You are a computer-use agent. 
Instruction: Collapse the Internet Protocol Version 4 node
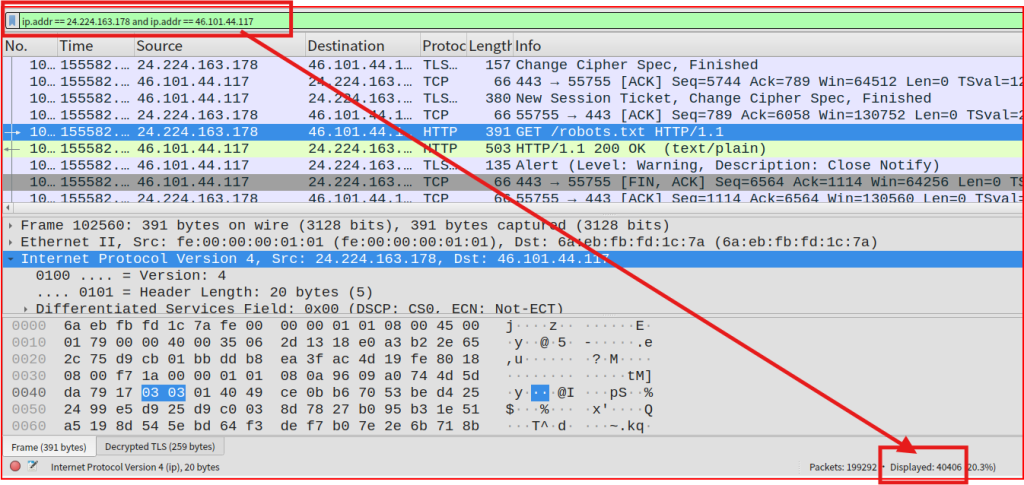(x=11, y=259)
